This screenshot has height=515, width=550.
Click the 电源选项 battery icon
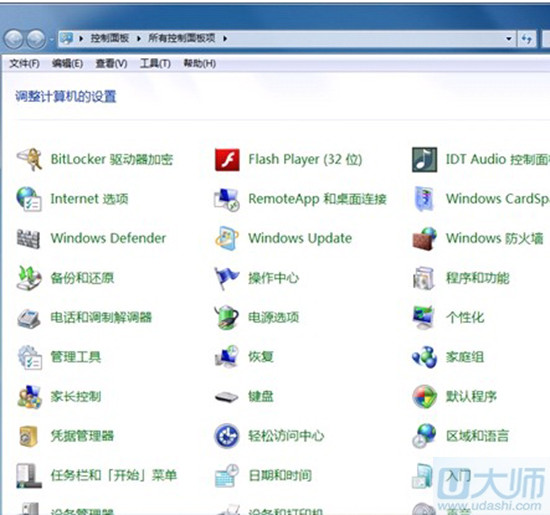227,317
